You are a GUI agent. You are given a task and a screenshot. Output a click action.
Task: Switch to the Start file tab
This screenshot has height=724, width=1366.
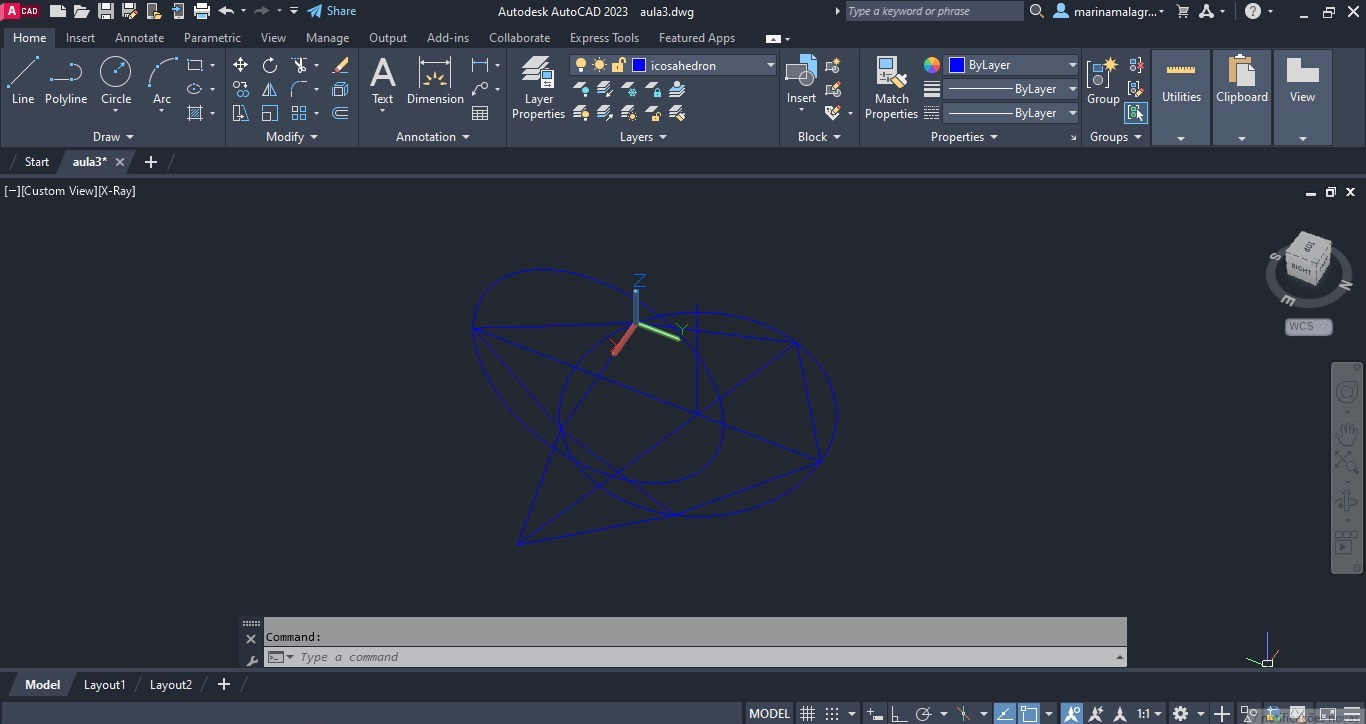(x=36, y=162)
